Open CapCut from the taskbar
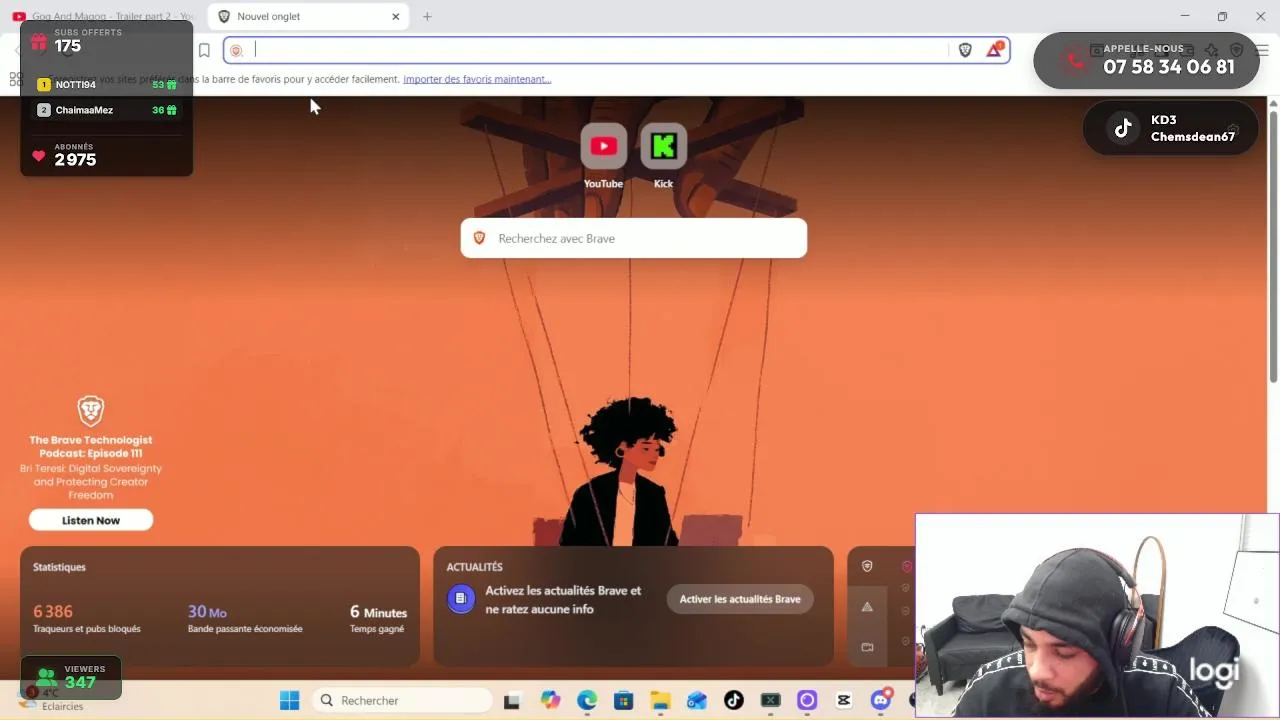The image size is (1280, 720). click(844, 700)
